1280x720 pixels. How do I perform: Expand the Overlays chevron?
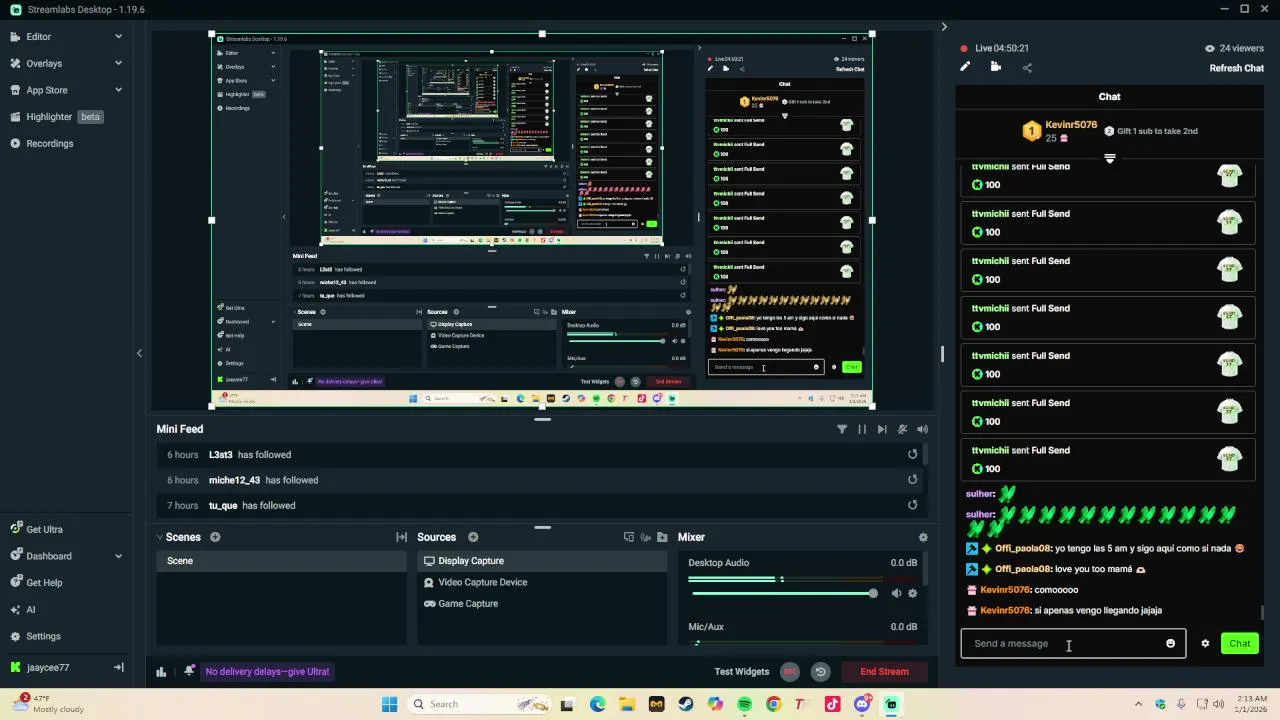[x=118, y=63]
